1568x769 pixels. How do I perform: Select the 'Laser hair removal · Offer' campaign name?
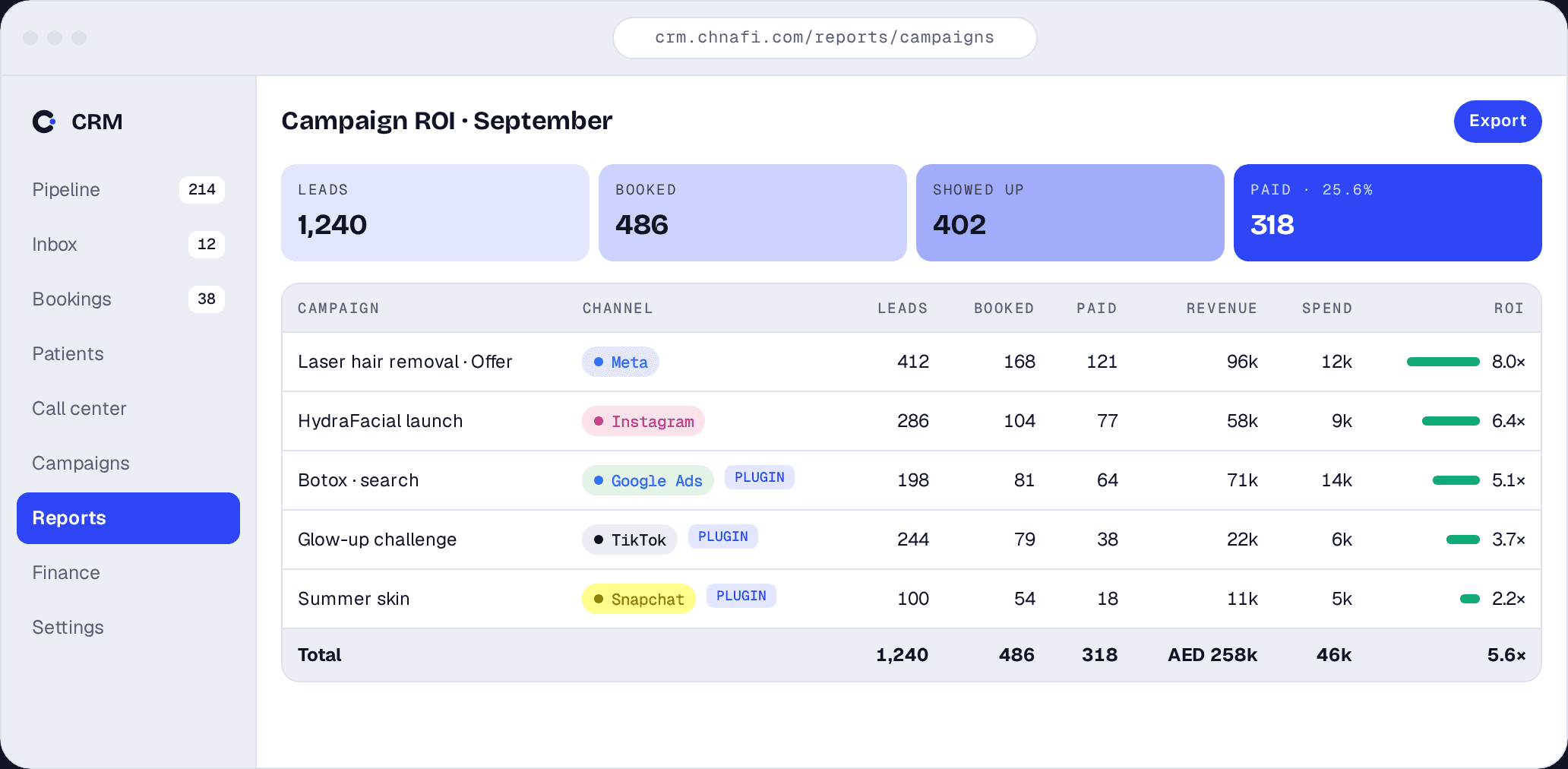pyautogui.click(x=405, y=362)
